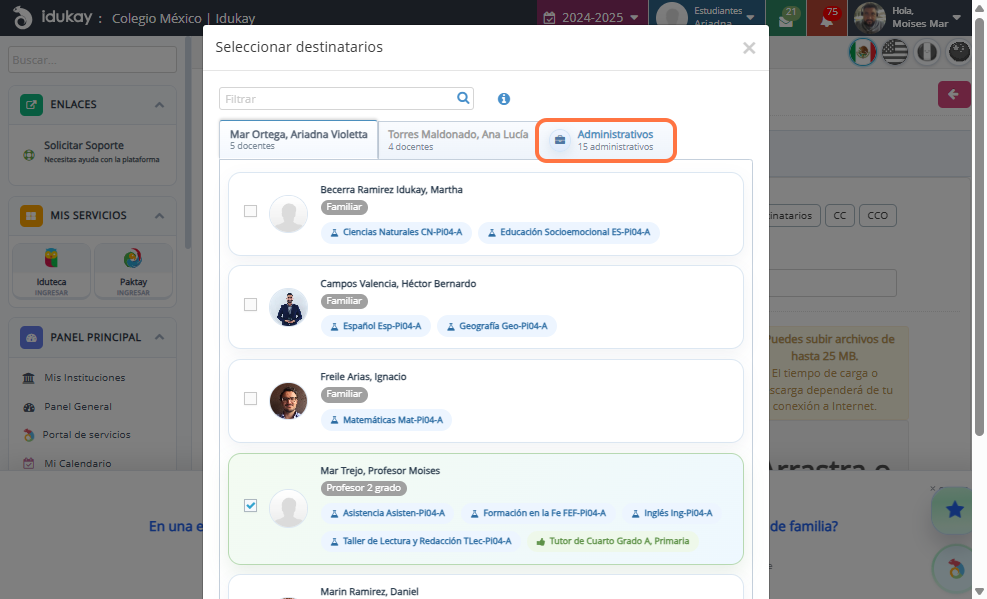Image resolution: width=987 pixels, height=599 pixels.
Task: Click the Mis Instituciones building icon
Action: (x=28, y=378)
